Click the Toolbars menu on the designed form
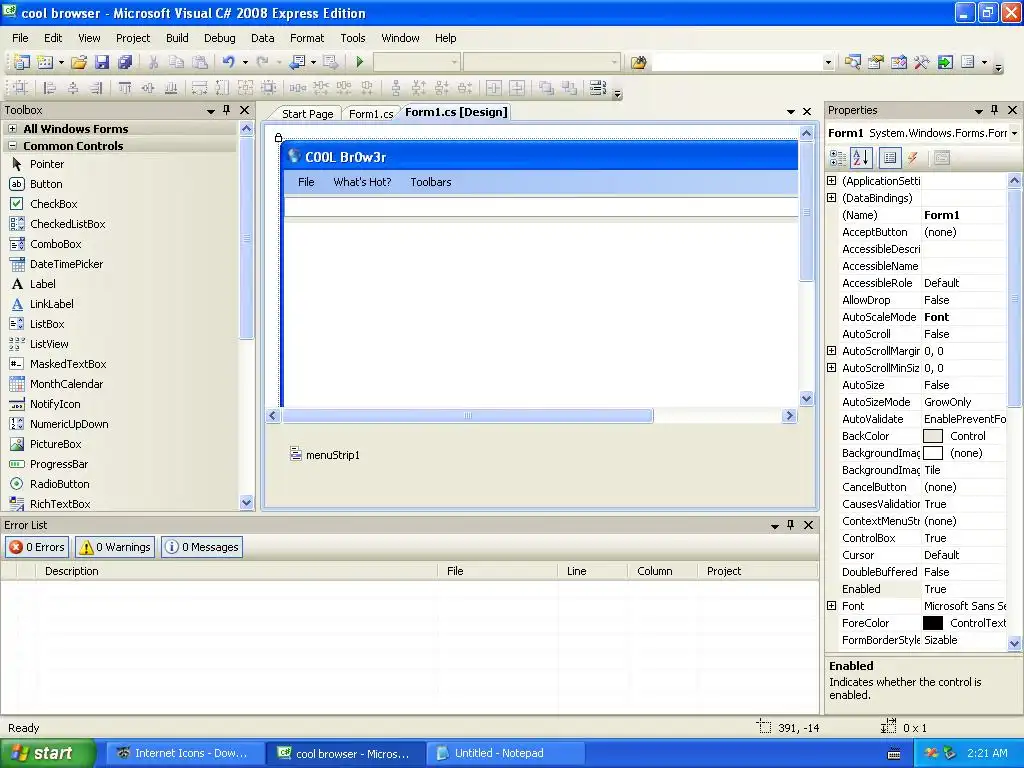 tap(431, 182)
